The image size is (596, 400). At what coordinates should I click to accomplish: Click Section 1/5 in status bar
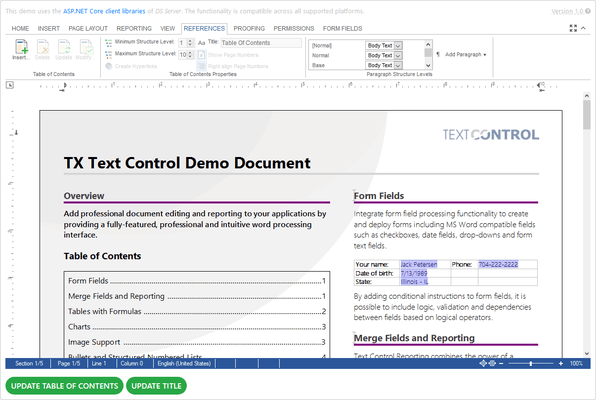tap(29, 363)
